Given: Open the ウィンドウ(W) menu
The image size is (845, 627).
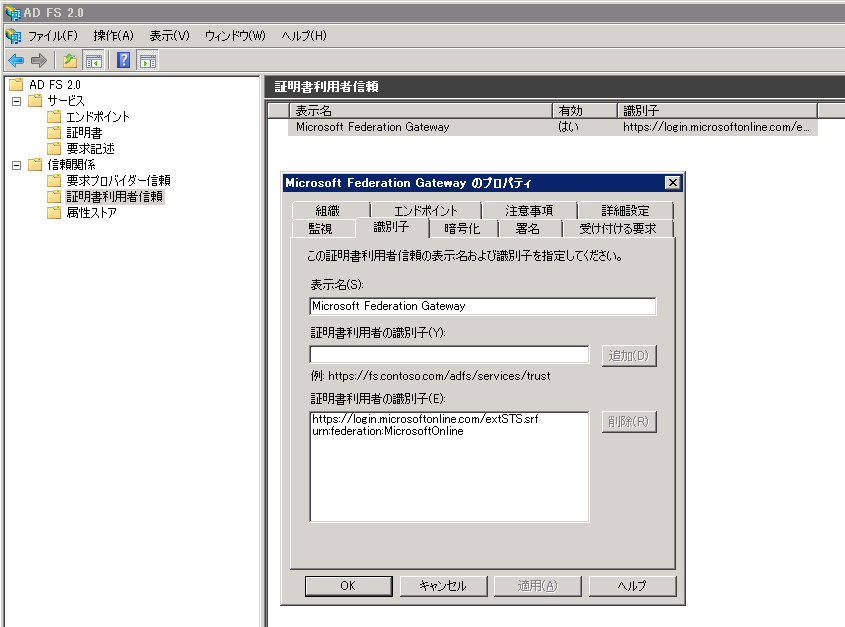Looking at the screenshot, I should pyautogui.click(x=235, y=36).
